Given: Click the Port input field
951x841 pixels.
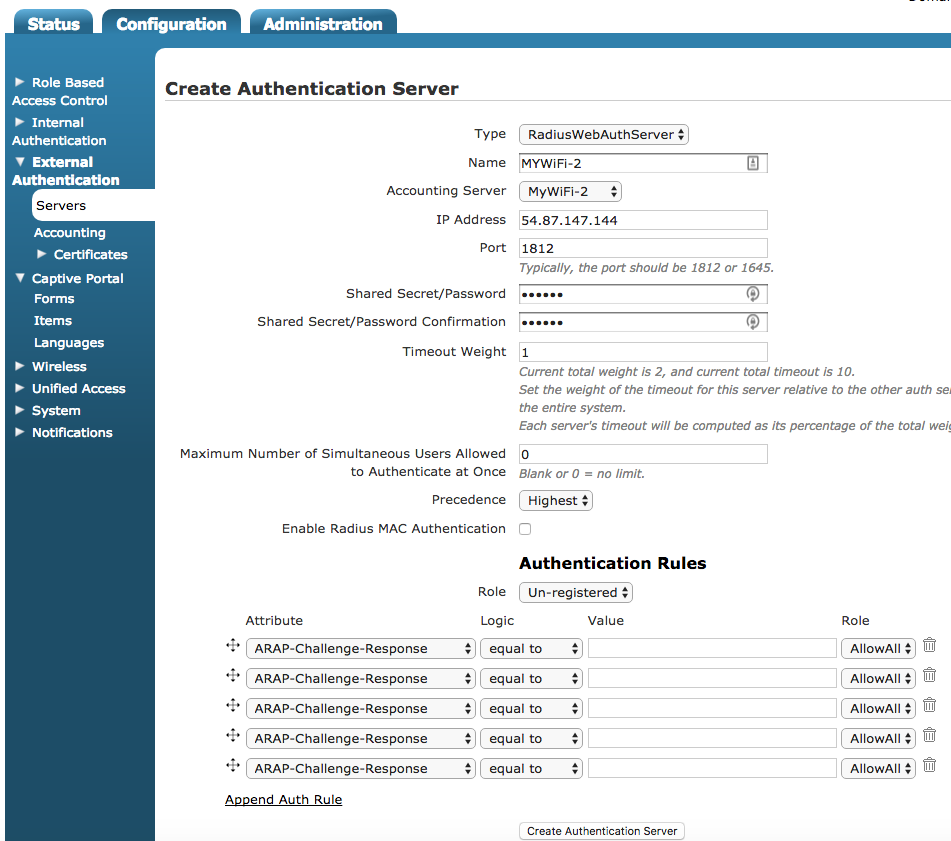Looking at the screenshot, I should [x=643, y=248].
